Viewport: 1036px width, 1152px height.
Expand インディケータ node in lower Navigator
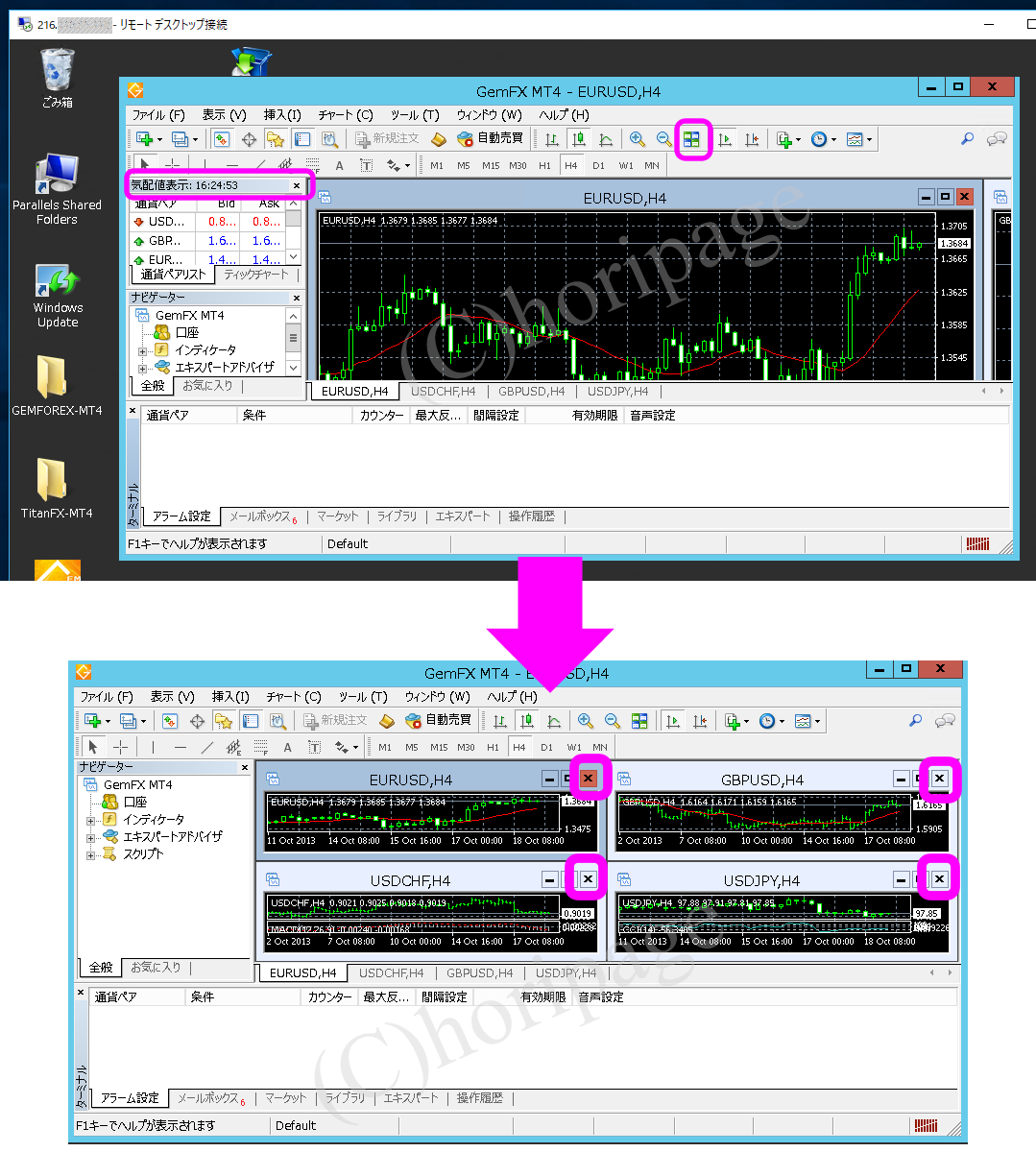(x=91, y=820)
